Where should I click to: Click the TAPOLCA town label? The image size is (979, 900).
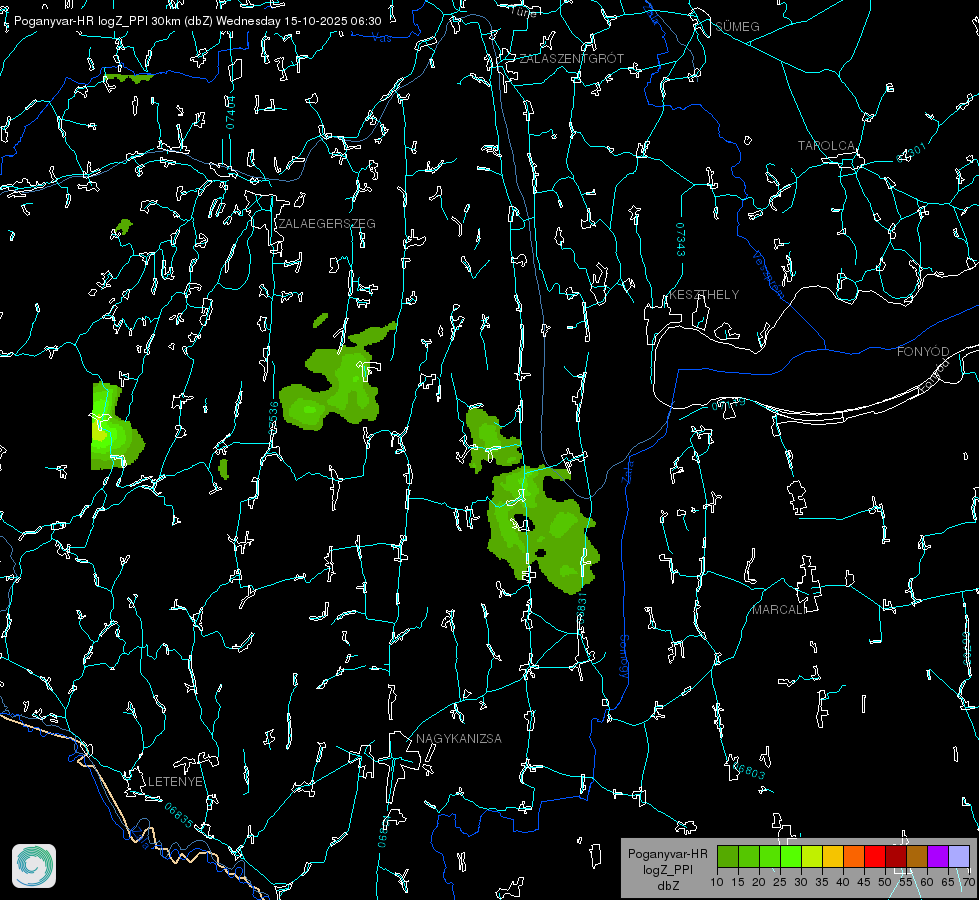pos(826,146)
